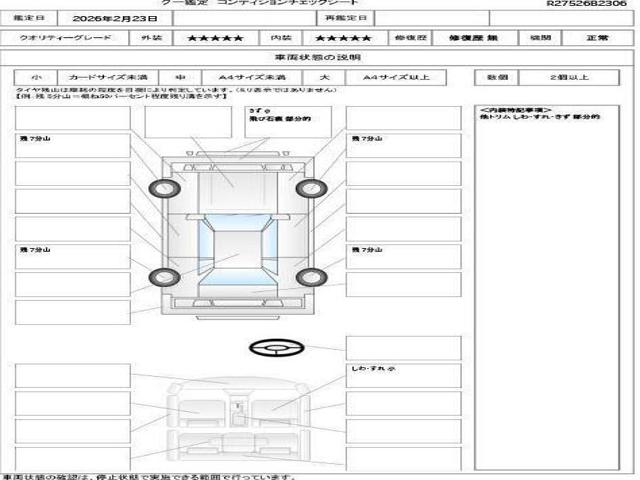Select the front right tire on car diagram
Image resolution: width=640 pixels, height=480 pixels.
[311, 189]
